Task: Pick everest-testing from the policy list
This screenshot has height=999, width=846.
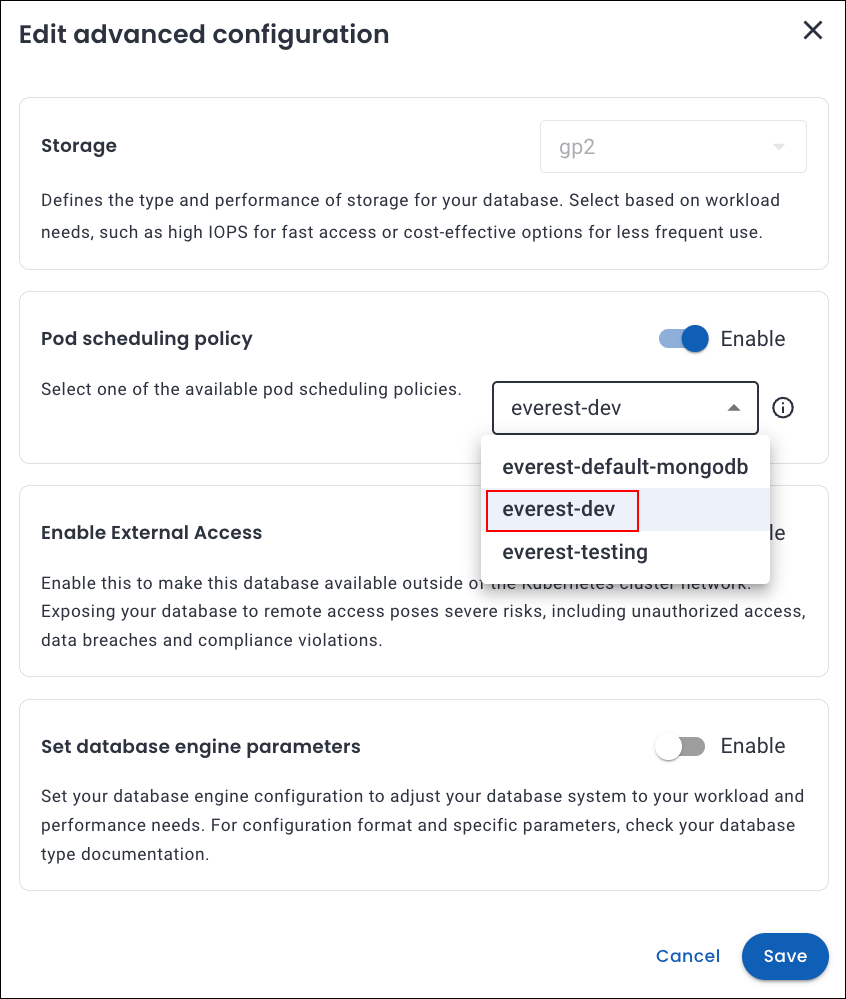Action: pos(575,552)
